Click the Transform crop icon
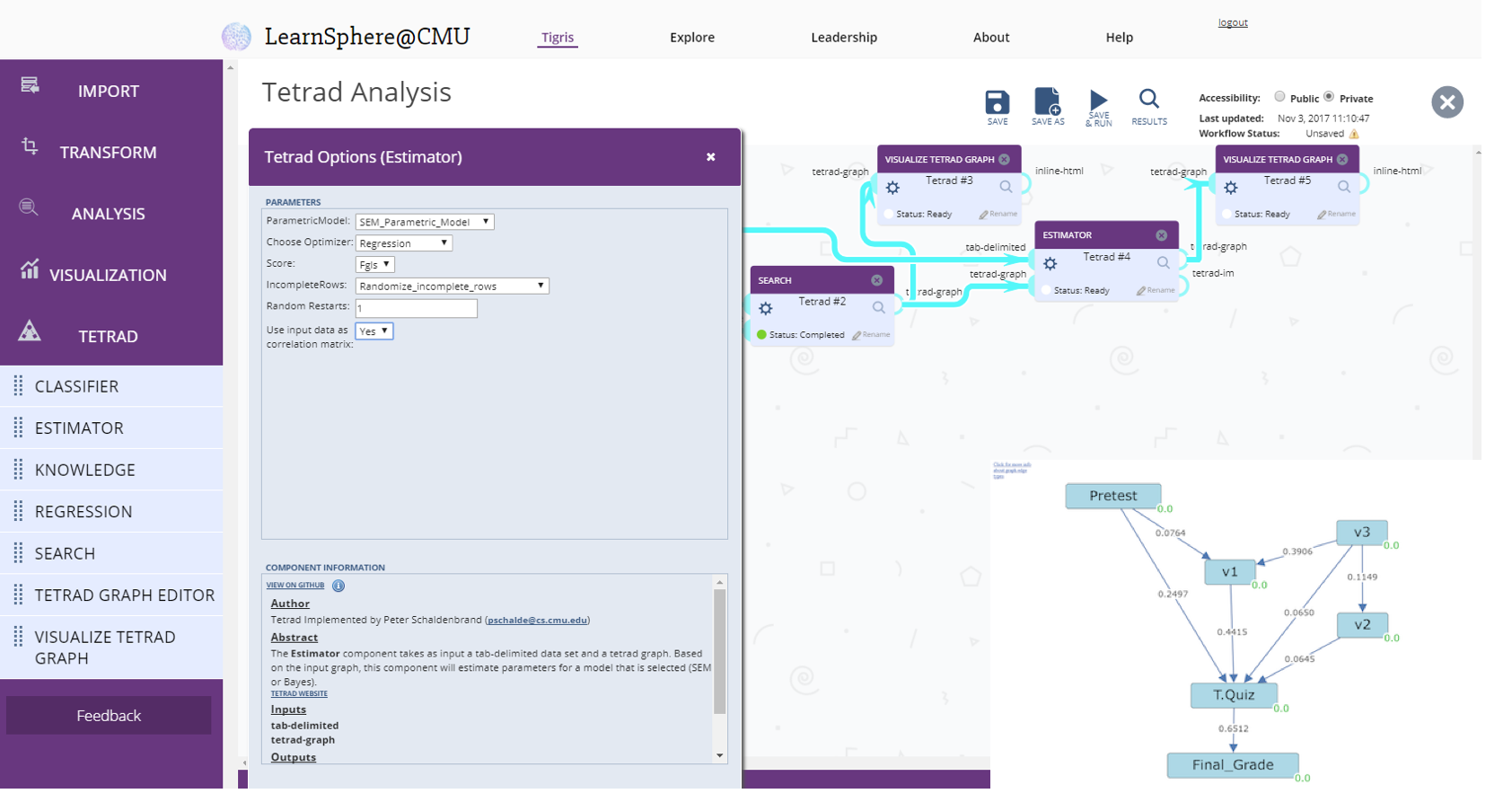 [x=30, y=145]
